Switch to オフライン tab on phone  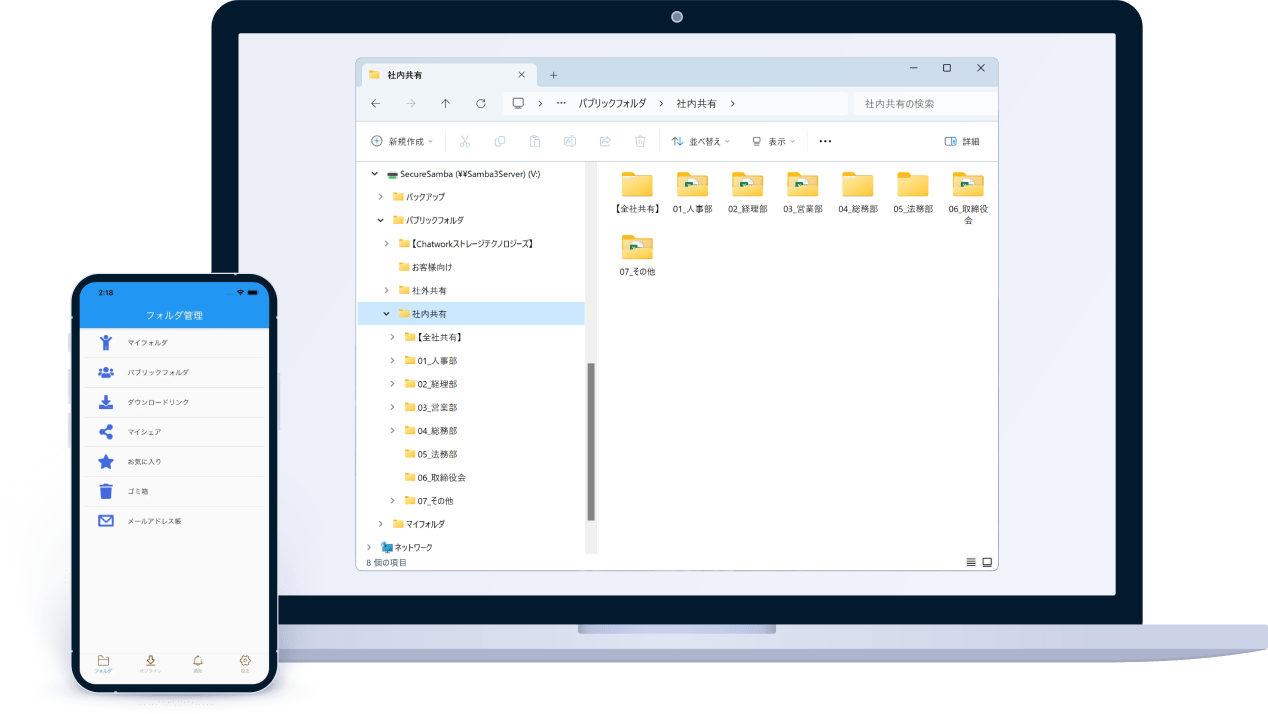(150, 664)
